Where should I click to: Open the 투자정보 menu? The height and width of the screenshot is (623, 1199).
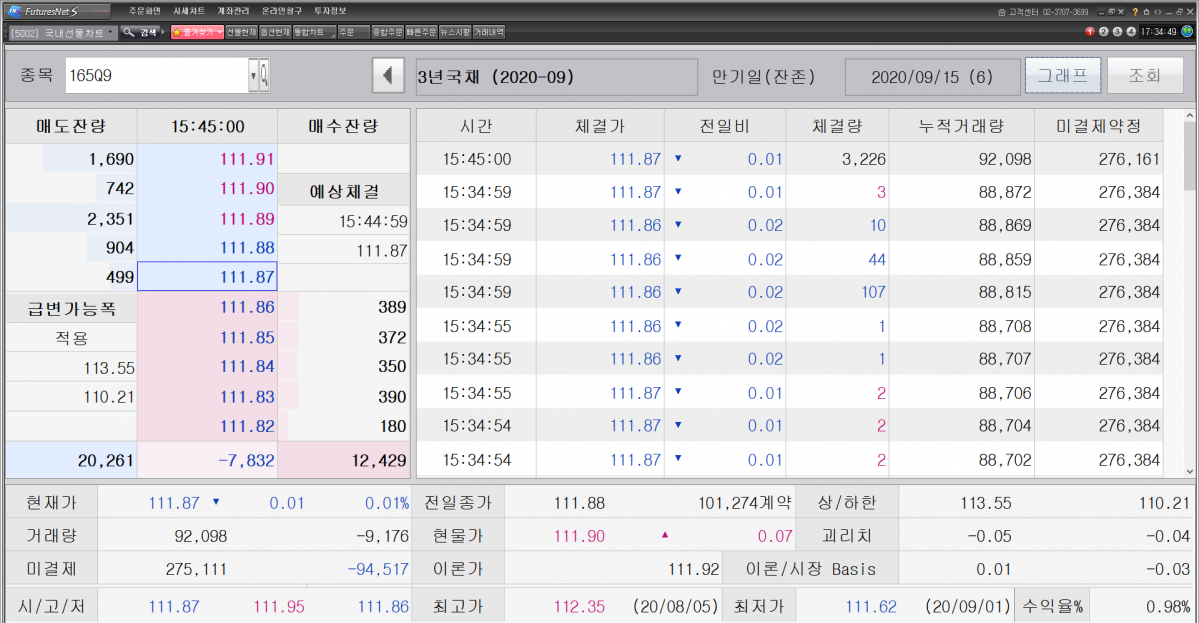point(328,10)
